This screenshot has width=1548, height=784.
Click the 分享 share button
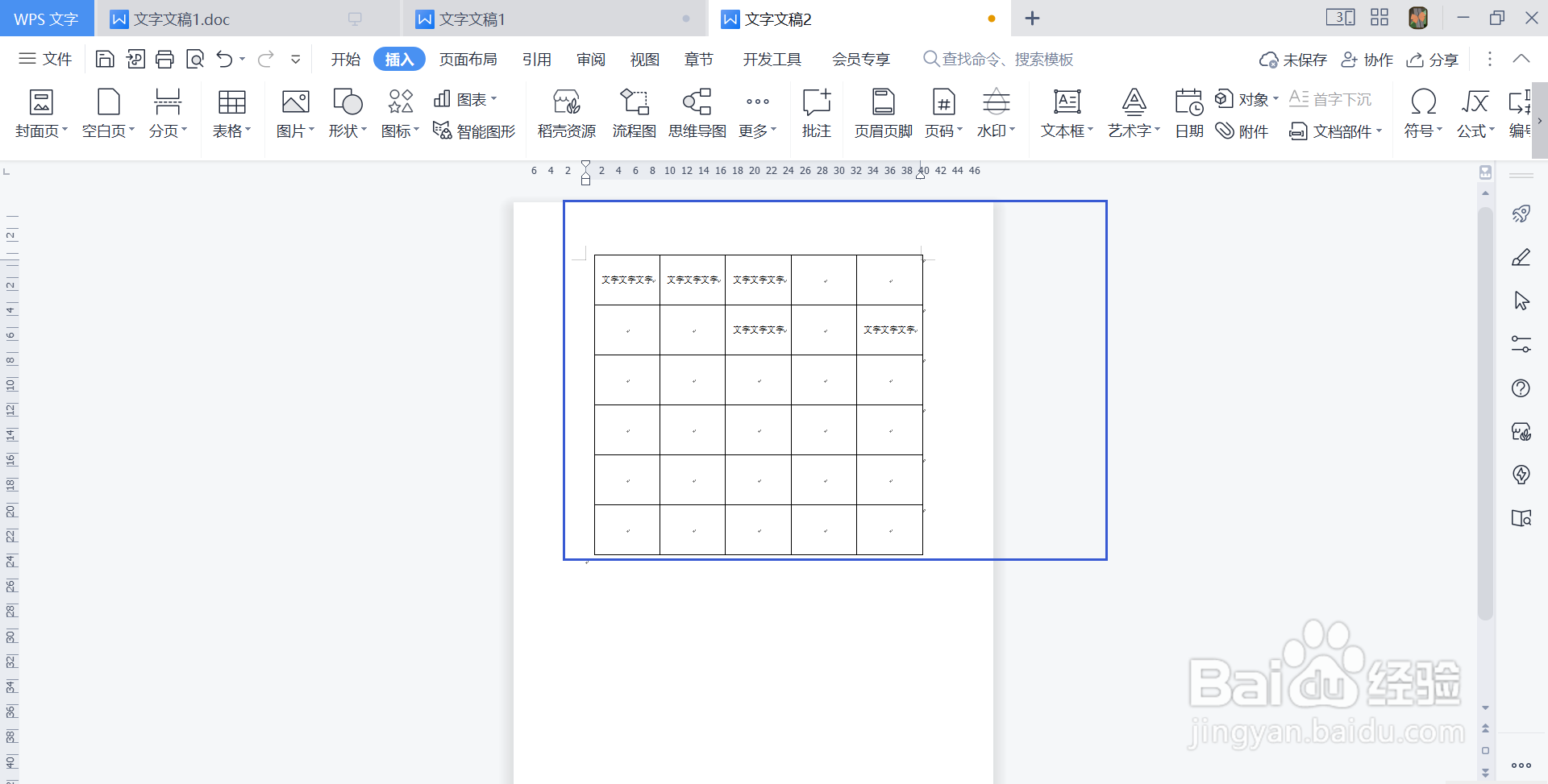[x=1433, y=60]
